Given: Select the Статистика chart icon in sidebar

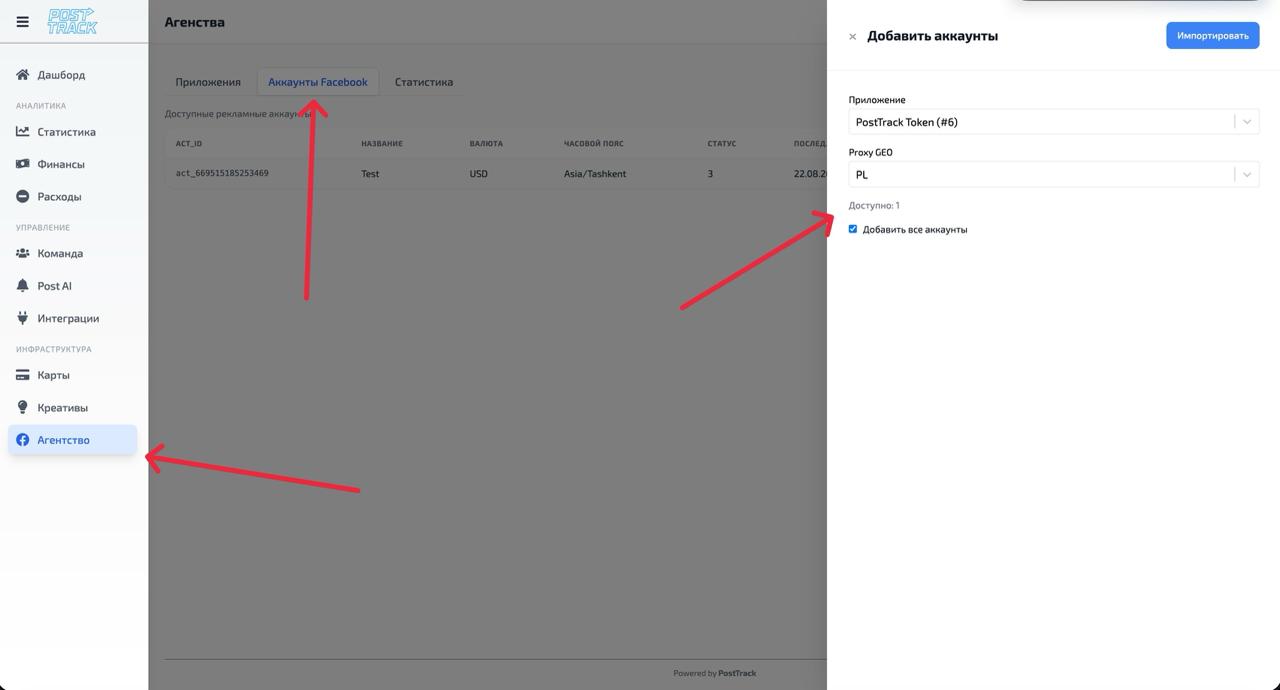Looking at the screenshot, I should coord(22,131).
